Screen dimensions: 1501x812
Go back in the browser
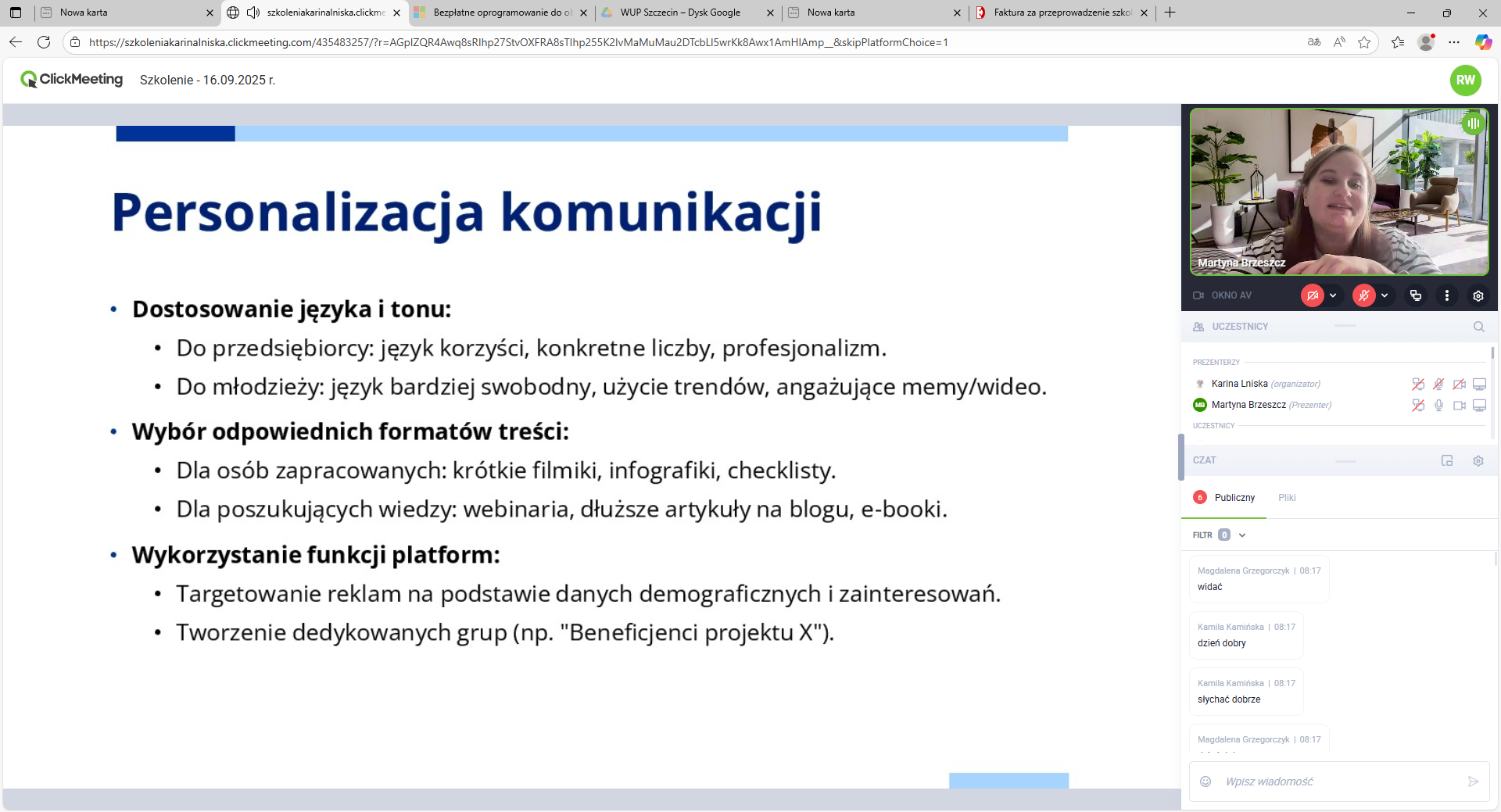click(x=16, y=42)
